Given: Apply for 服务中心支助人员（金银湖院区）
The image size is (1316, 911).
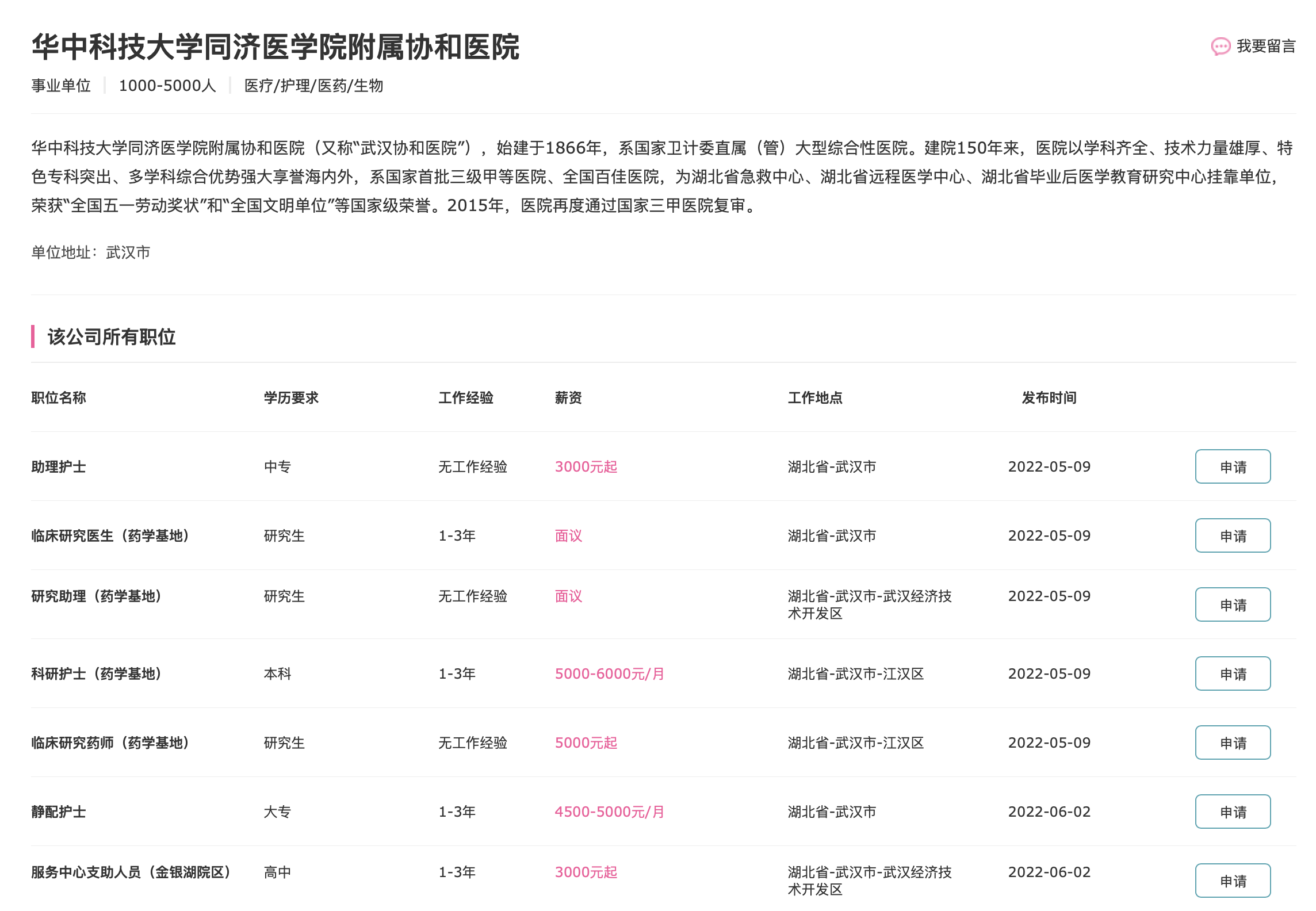Looking at the screenshot, I should (x=1232, y=881).
